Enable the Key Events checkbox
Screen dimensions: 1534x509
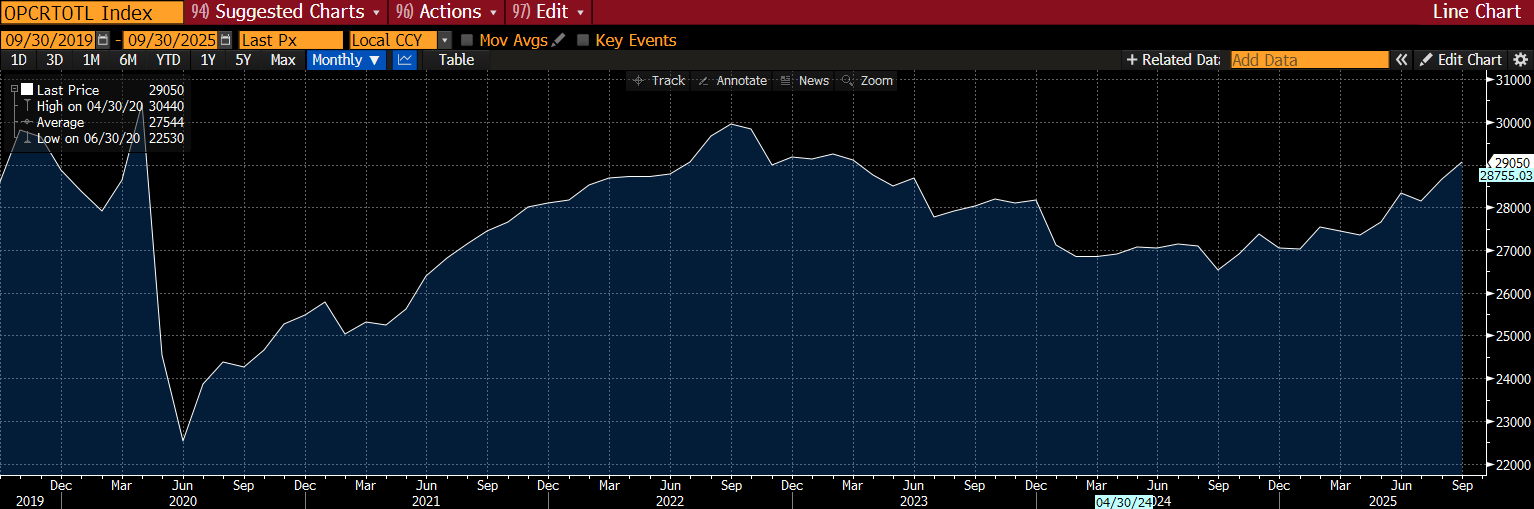[x=583, y=41]
